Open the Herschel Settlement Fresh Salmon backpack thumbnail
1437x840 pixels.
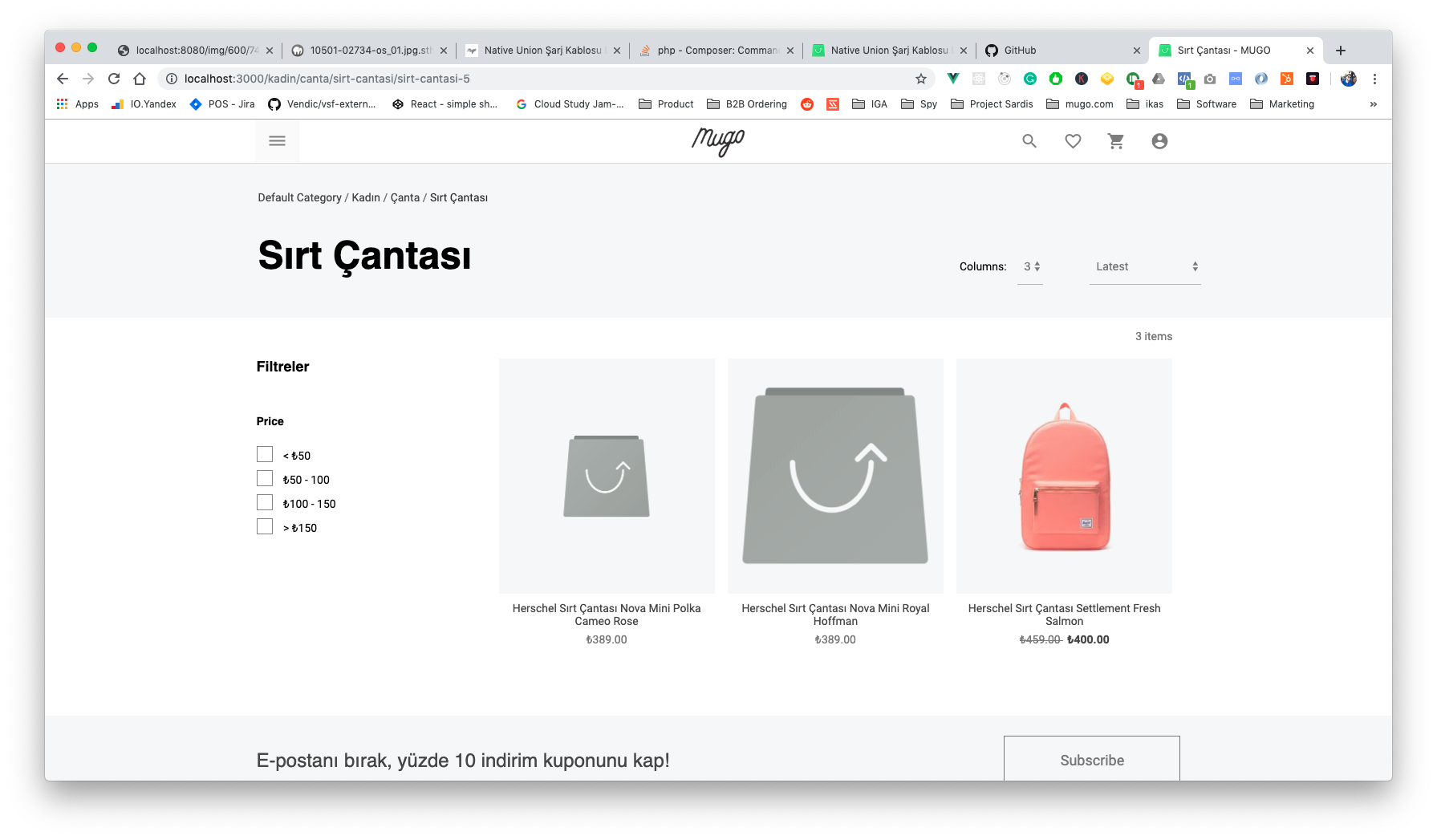[1064, 476]
